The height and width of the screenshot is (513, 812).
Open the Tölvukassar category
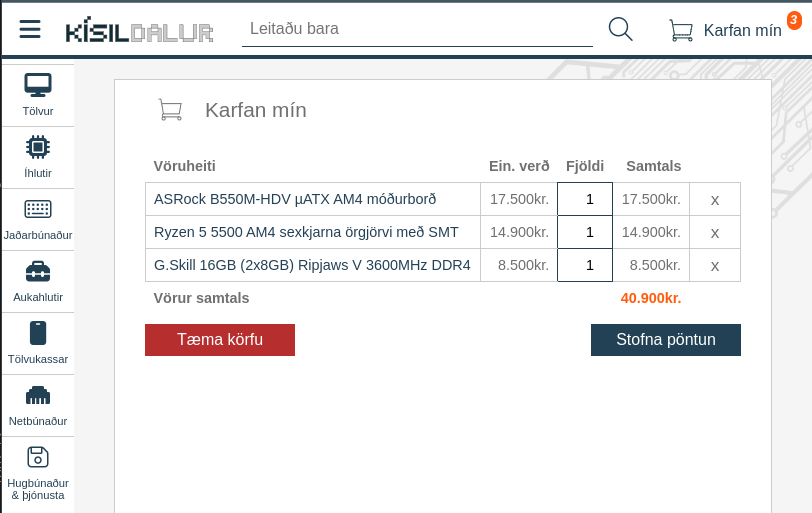38,344
